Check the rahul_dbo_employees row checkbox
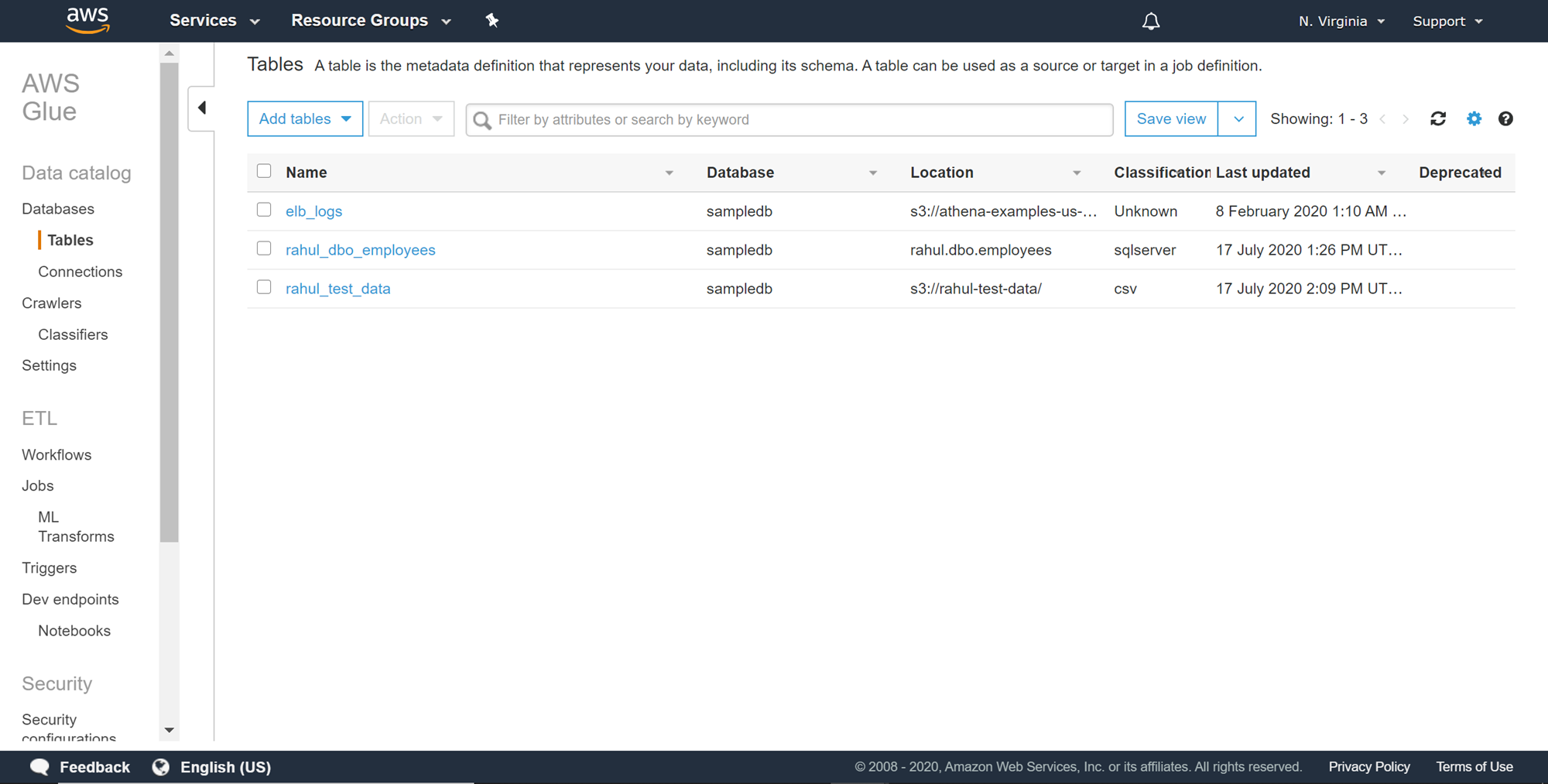 (x=264, y=248)
